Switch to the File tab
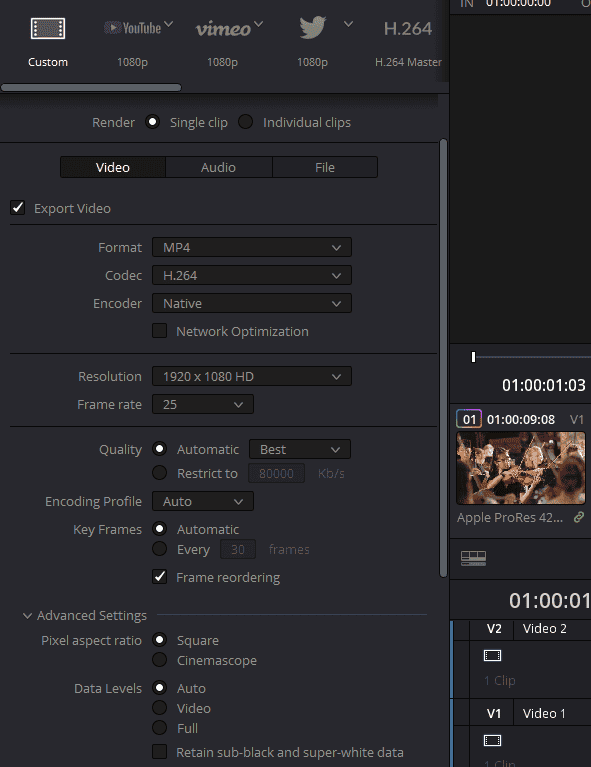Screen dimensions: 591x767 coord(325,167)
